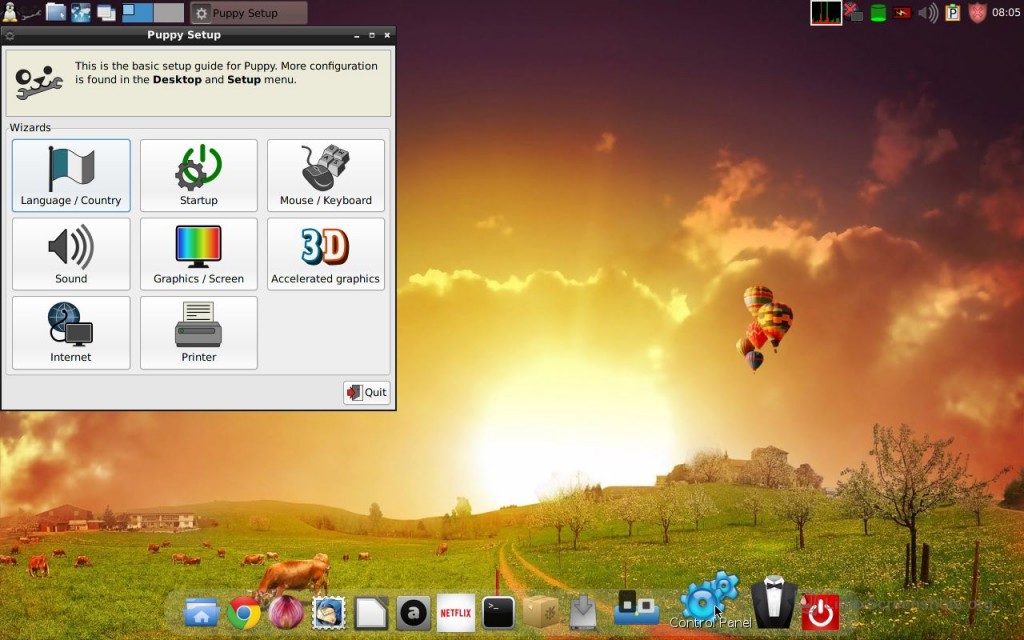Open Graphics / Screen settings
Screen dimensions: 1024x640
coord(198,254)
